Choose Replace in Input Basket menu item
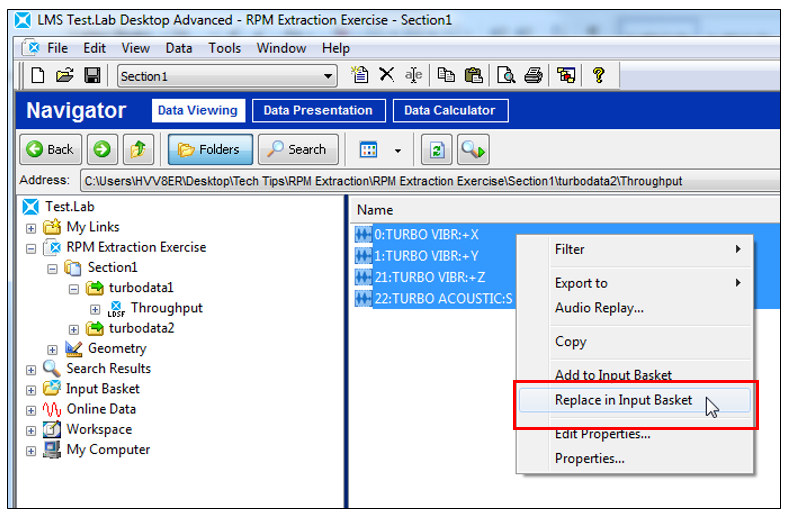 (x=623, y=400)
